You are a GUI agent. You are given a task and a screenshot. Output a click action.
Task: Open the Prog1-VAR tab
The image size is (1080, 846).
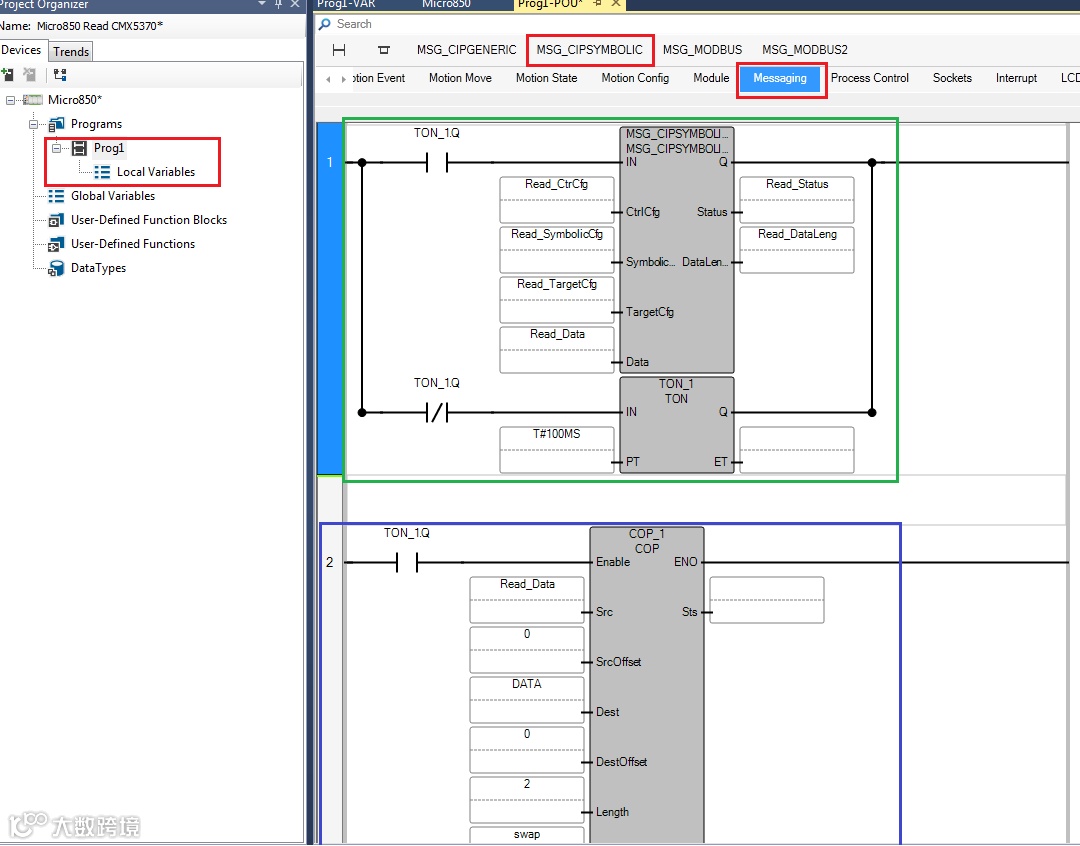click(x=346, y=4)
